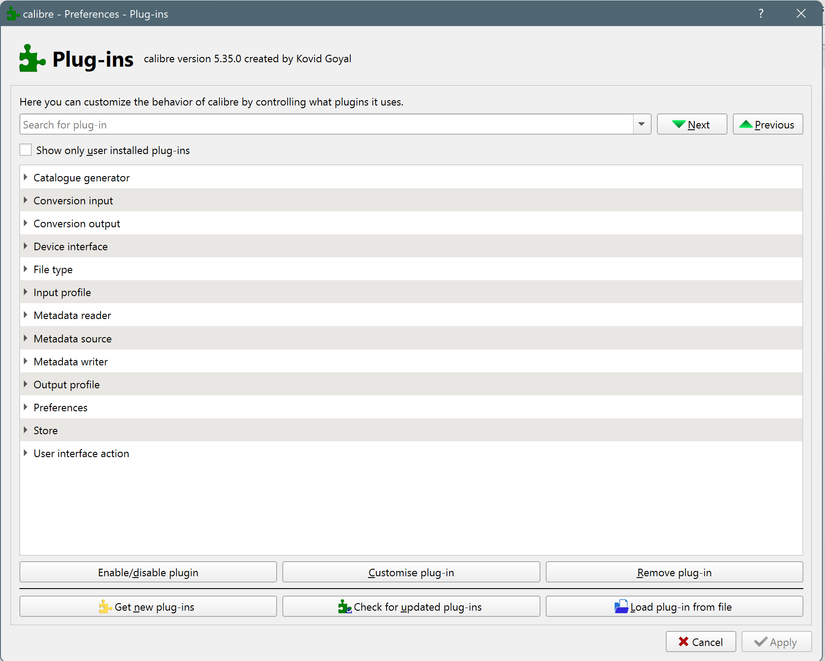Click the green puzzle icon on Check for updated plug-ins
Image resolution: width=825 pixels, height=661 pixels.
coord(345,607)
